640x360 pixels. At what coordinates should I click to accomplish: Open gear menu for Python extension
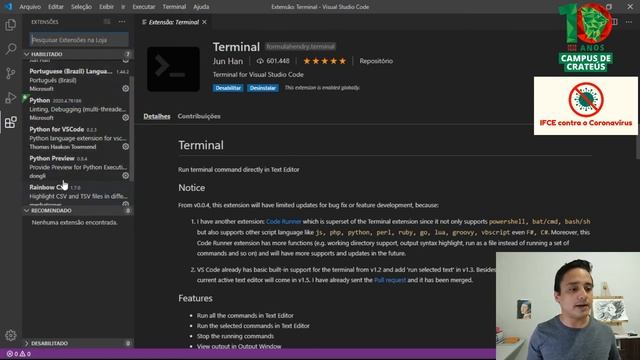[x=126, y=118]
